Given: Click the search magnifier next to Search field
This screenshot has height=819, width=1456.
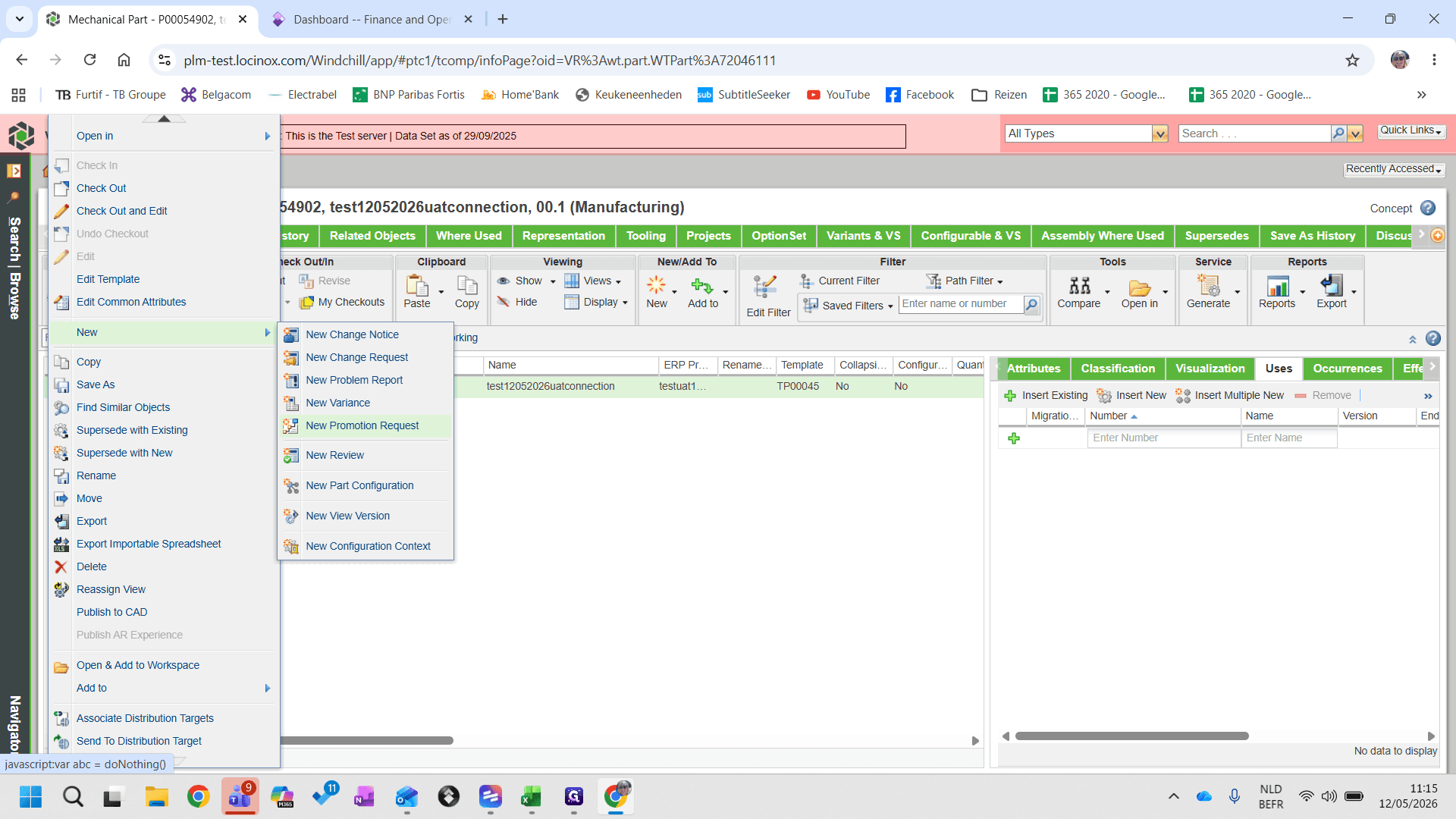Looking at the screenshot, I should point(1338,133).
